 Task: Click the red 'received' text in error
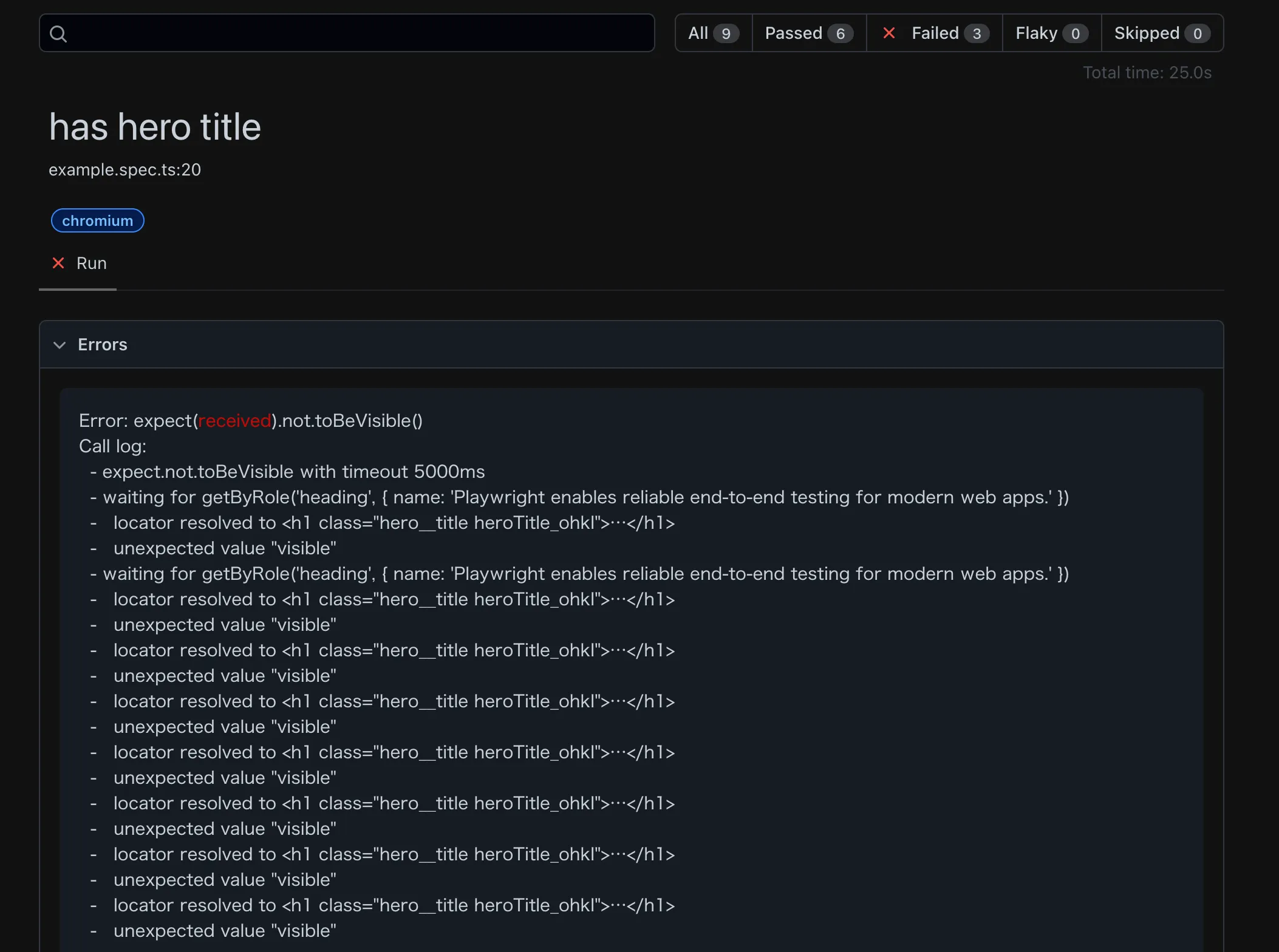point(234,420)
